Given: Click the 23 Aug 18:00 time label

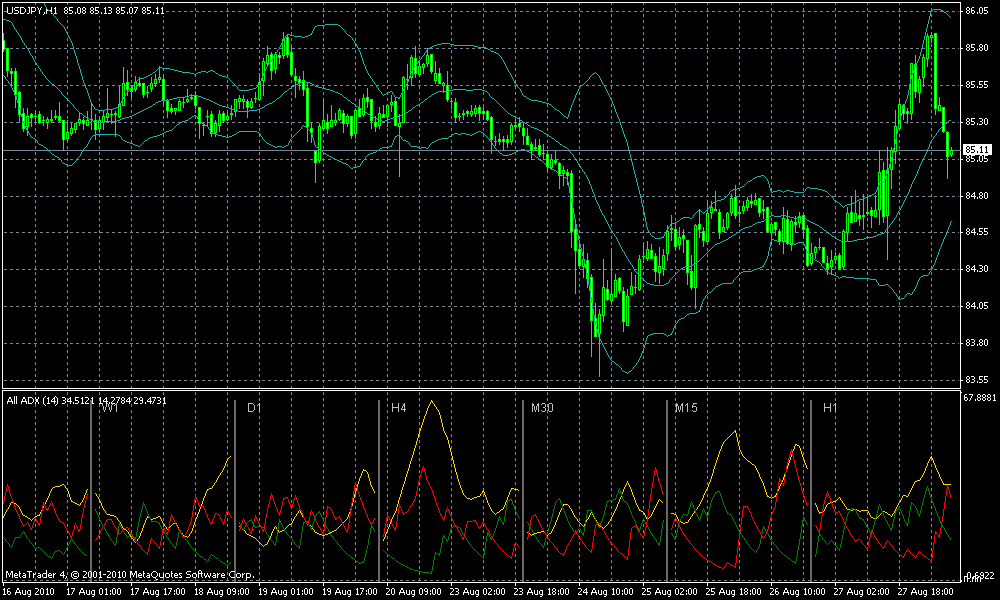Looking at the screenshot, I should pyautogui.click(x=542, y=592).
